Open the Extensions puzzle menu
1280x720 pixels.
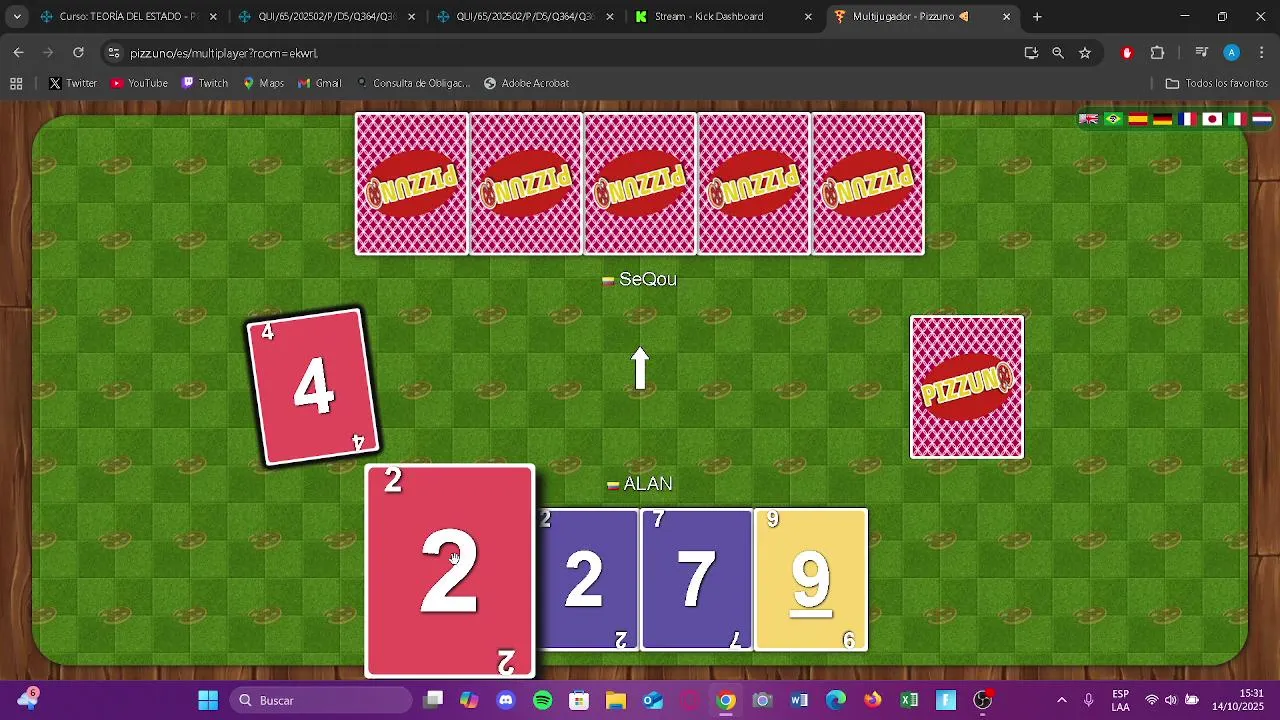(1158, 53)
